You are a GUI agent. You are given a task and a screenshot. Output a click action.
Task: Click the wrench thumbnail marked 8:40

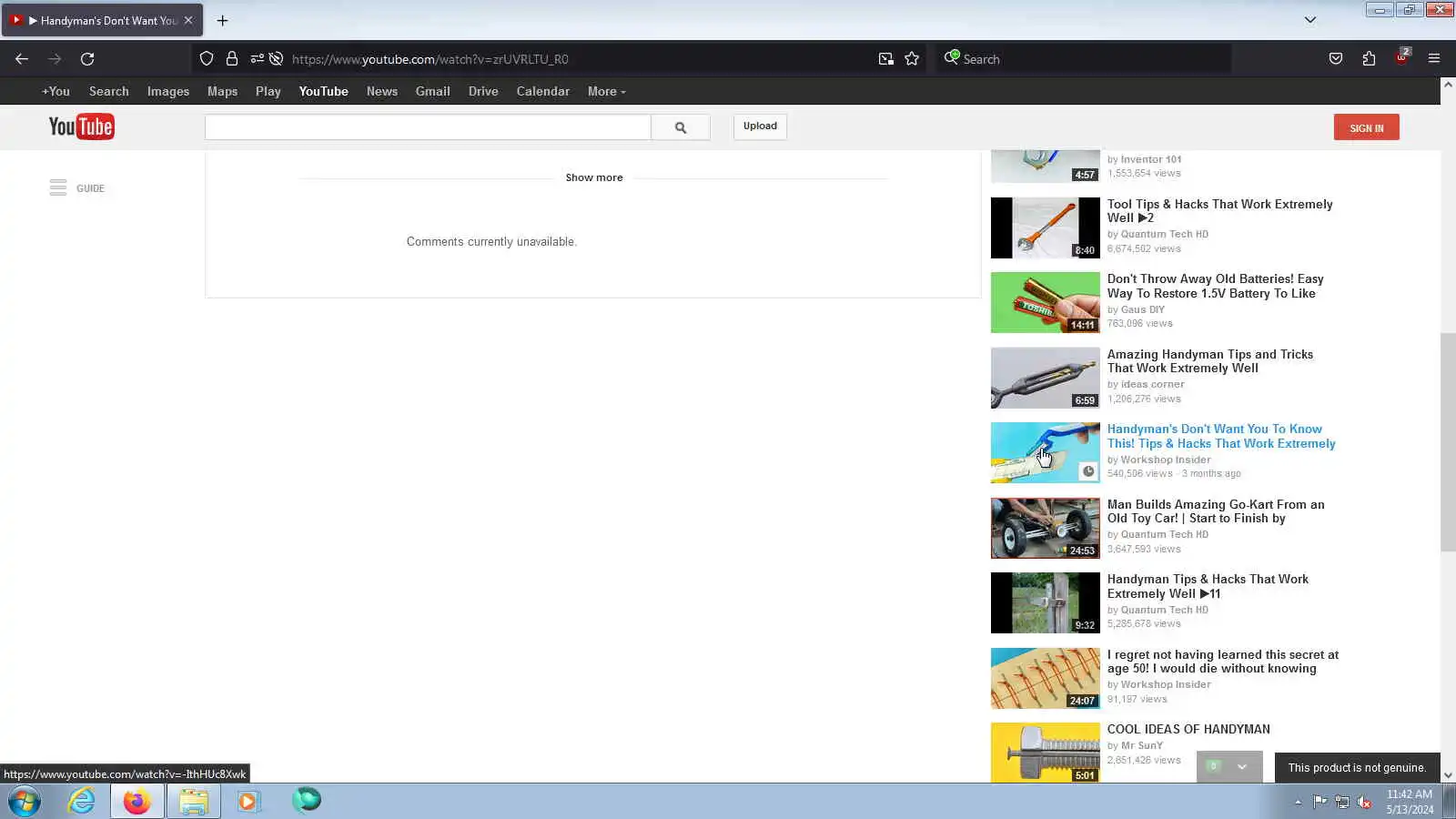click(1046, 227)
